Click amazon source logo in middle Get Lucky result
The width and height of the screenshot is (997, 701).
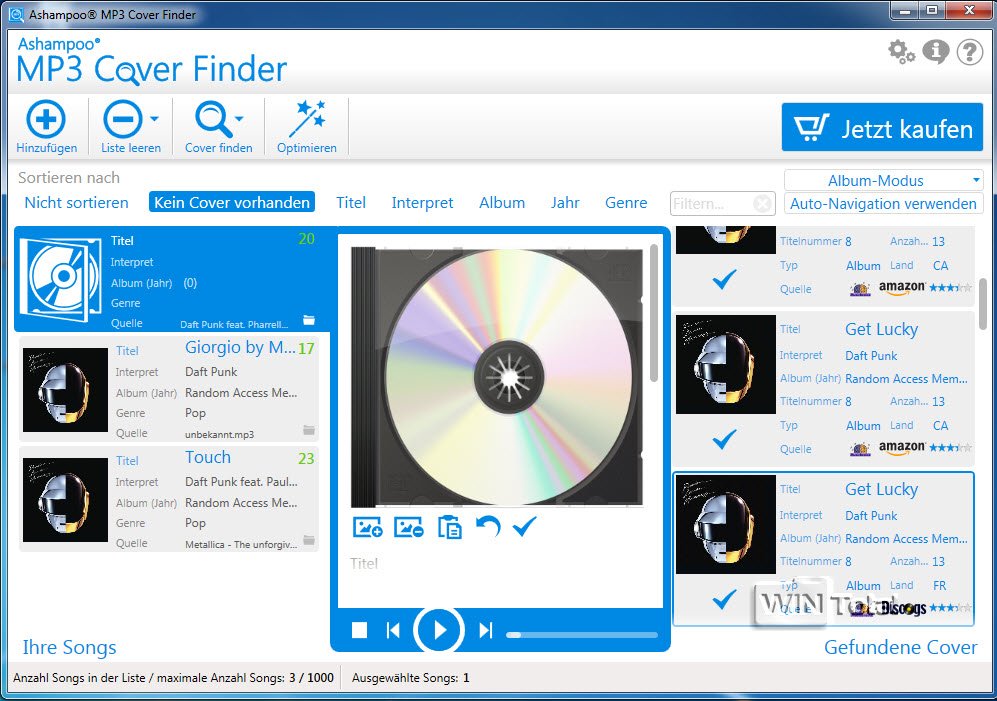tap(902, 448)
